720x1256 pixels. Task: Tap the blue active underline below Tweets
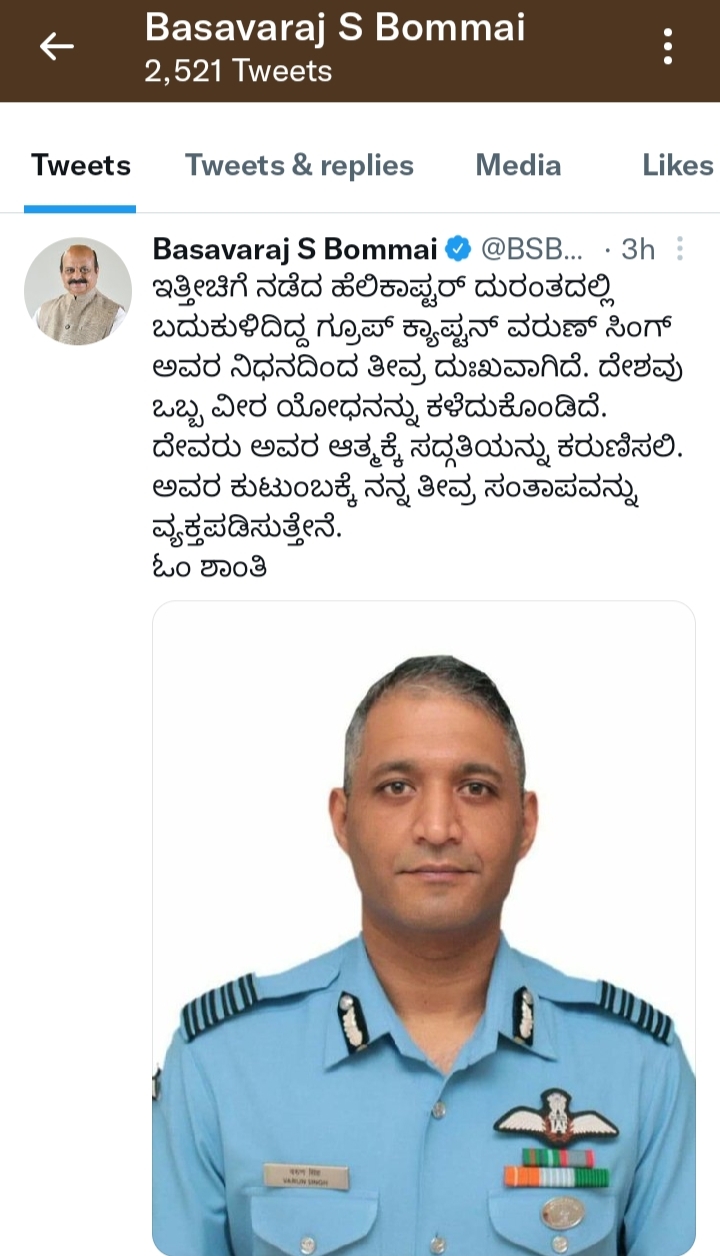pyautogui.click(x=80, y=208)
